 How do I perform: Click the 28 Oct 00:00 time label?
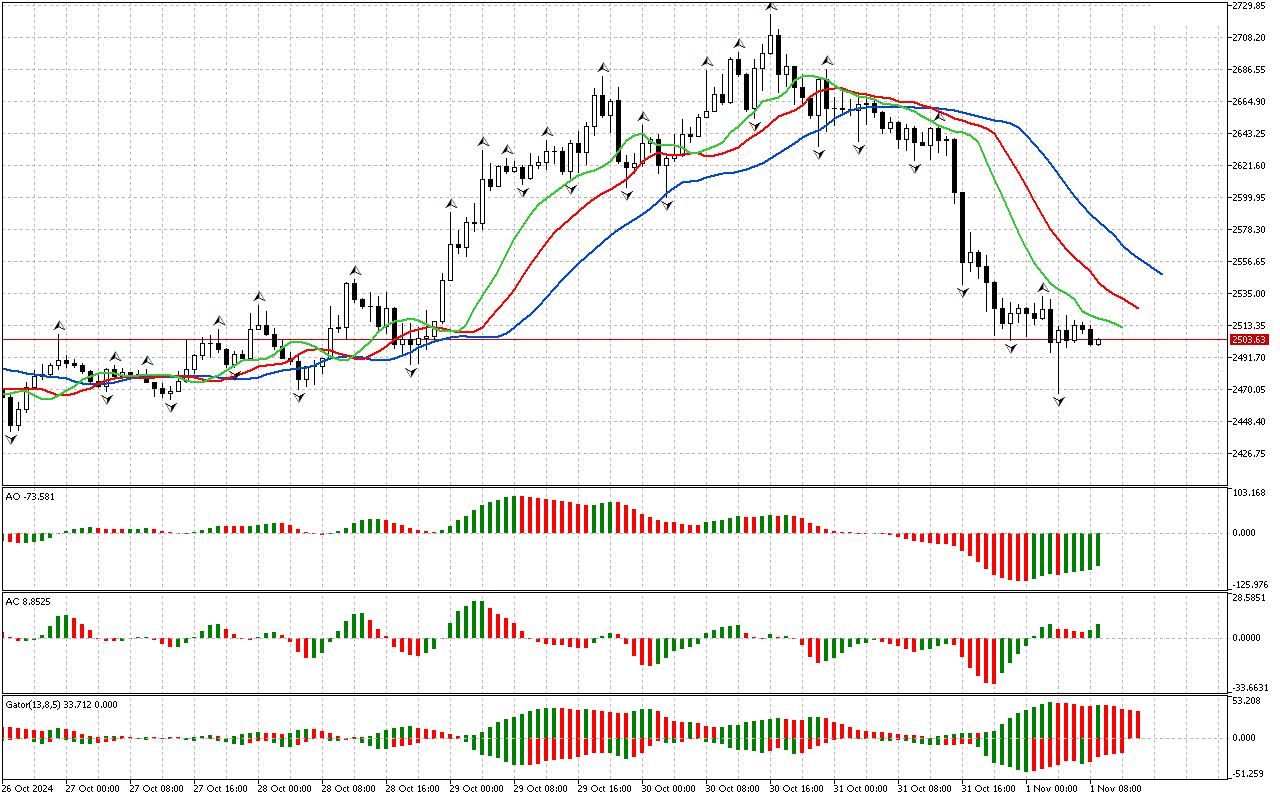pyautogui.click(x=284, y=789)
